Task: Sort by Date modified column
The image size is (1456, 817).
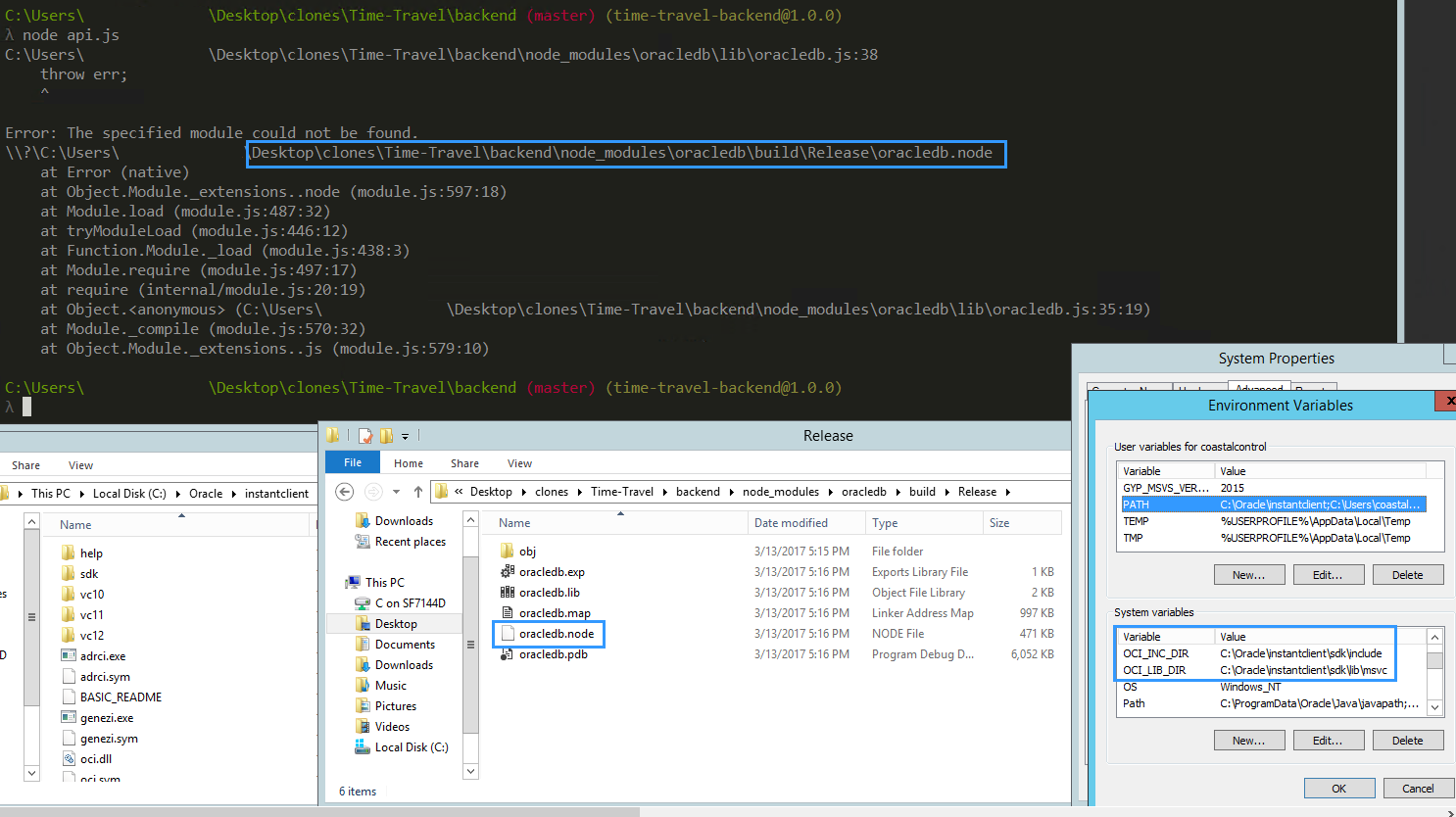Action: point(806,523)
